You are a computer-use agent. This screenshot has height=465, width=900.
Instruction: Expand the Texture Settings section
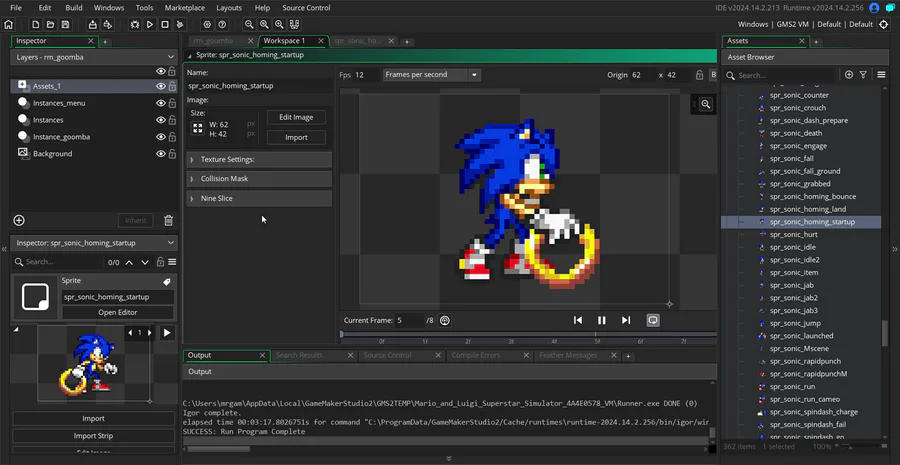[259, 160]
